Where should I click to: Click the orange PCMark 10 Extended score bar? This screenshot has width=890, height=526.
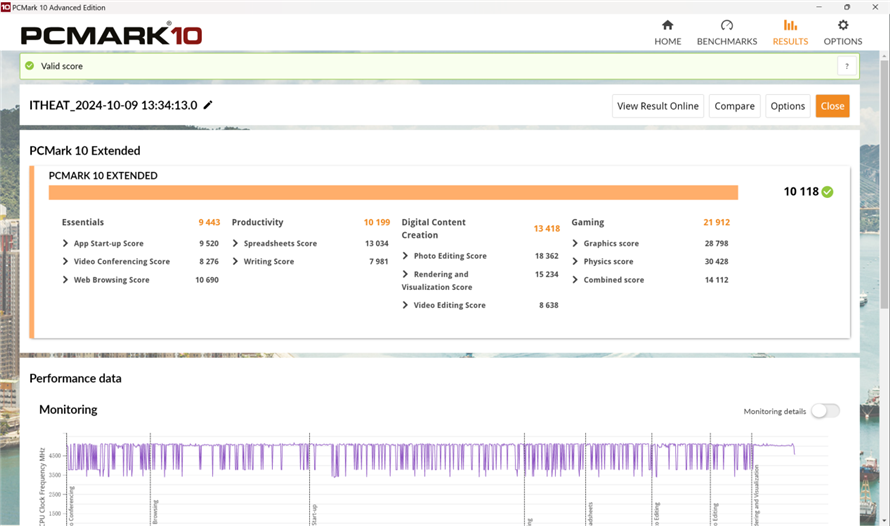pyautogui.click(x=393, y=192)
